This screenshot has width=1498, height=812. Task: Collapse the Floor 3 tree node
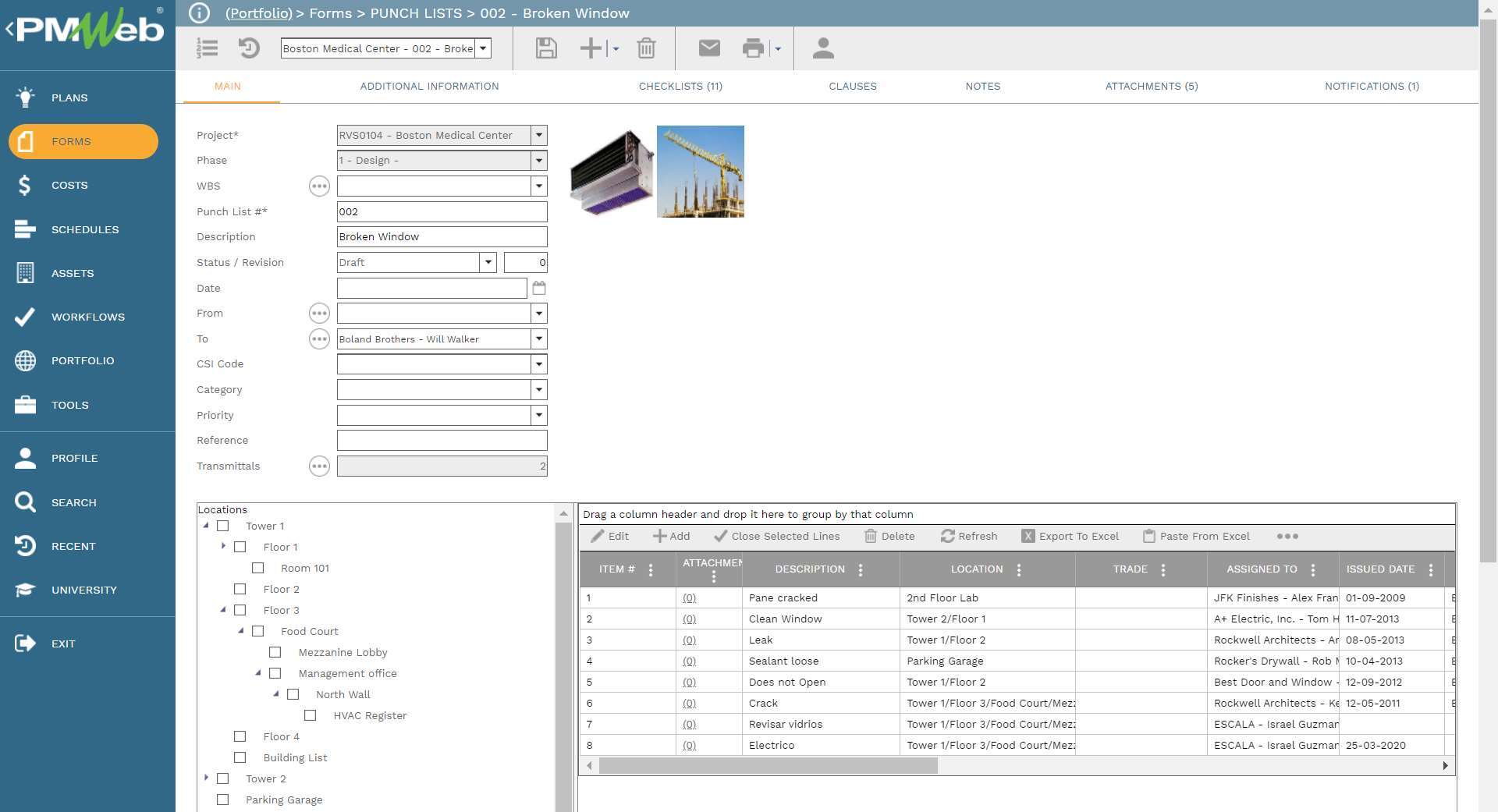tap(223, 610)
